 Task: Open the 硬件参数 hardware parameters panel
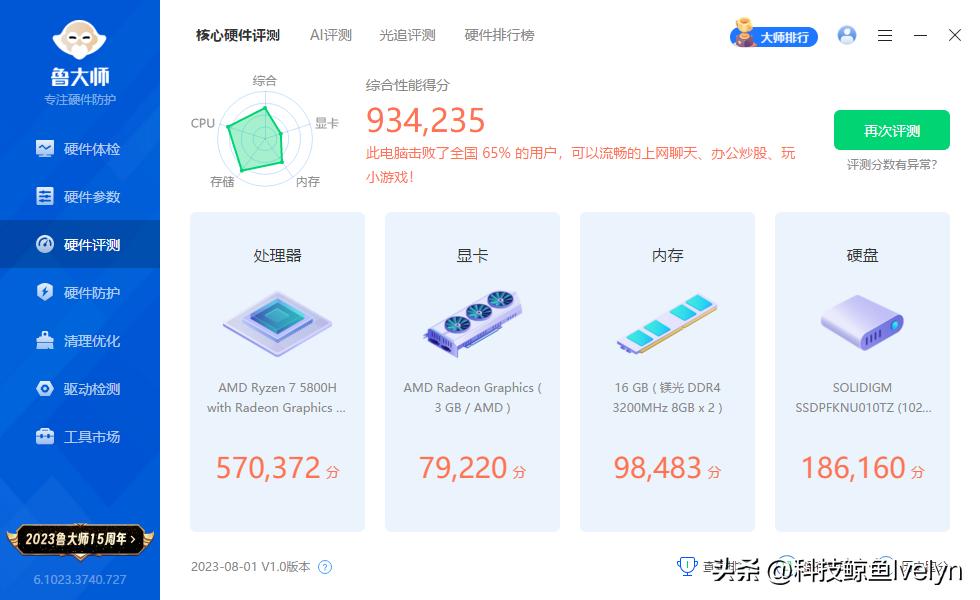80,196
